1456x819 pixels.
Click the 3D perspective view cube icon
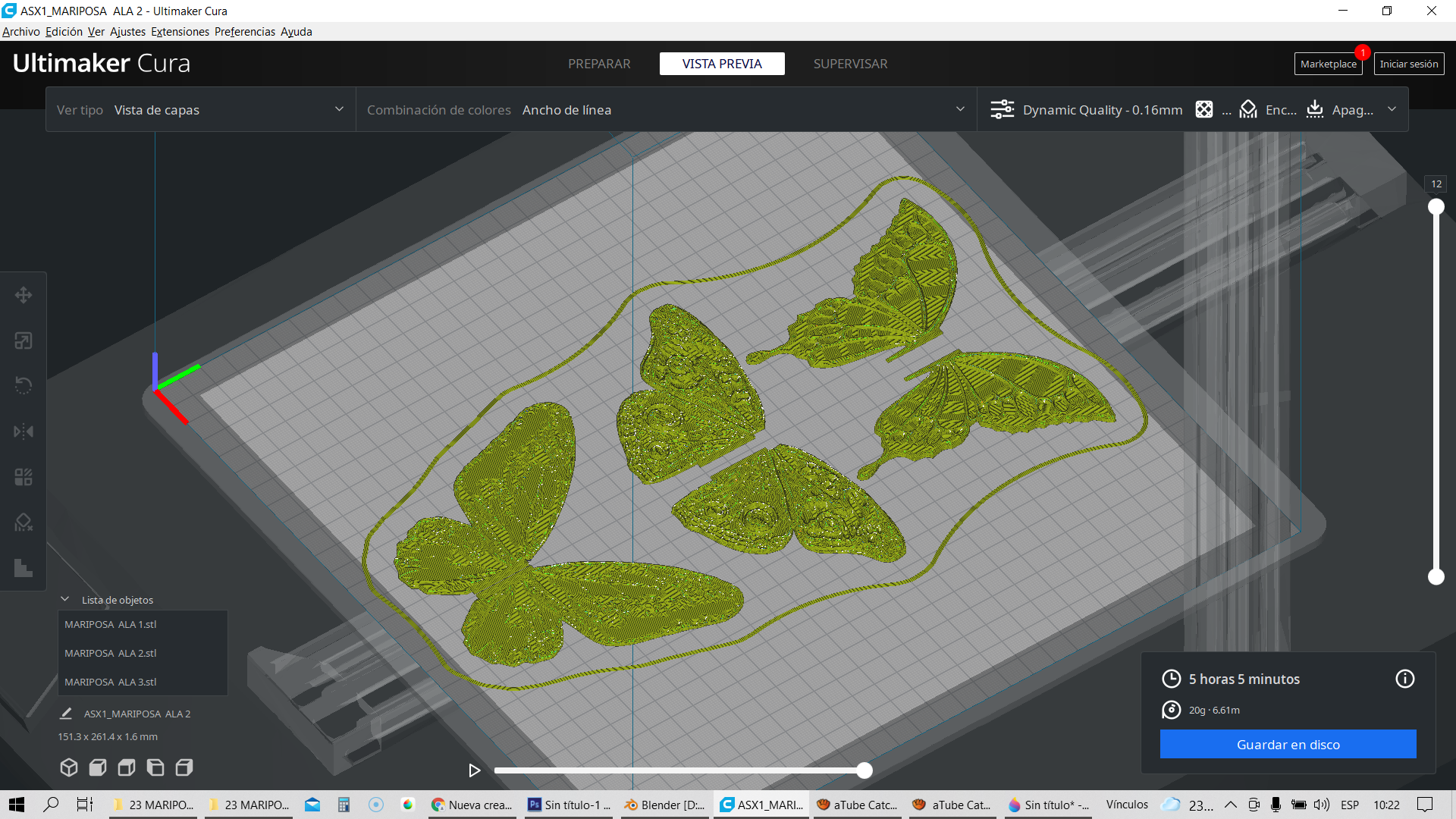tap(69, 767)
